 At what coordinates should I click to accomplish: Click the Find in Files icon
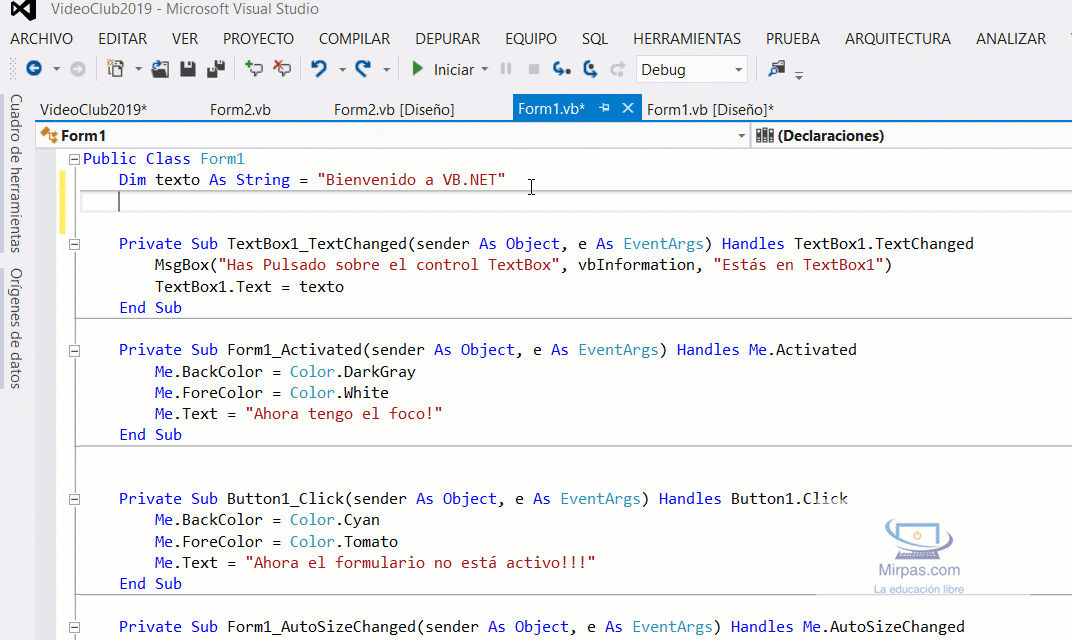[x=776, y=68]
